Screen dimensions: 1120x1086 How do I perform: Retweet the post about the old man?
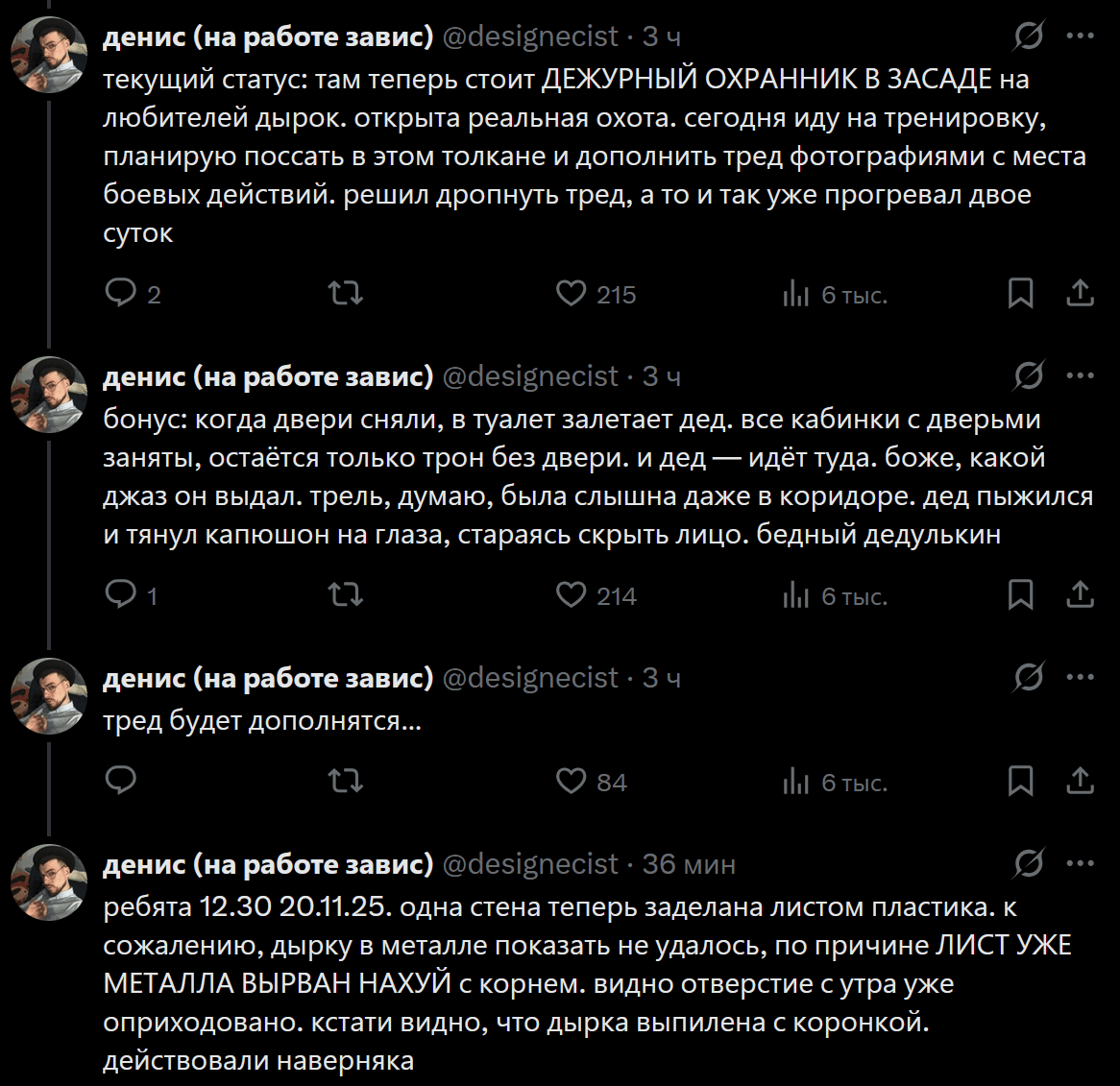(x=345, y=595)
